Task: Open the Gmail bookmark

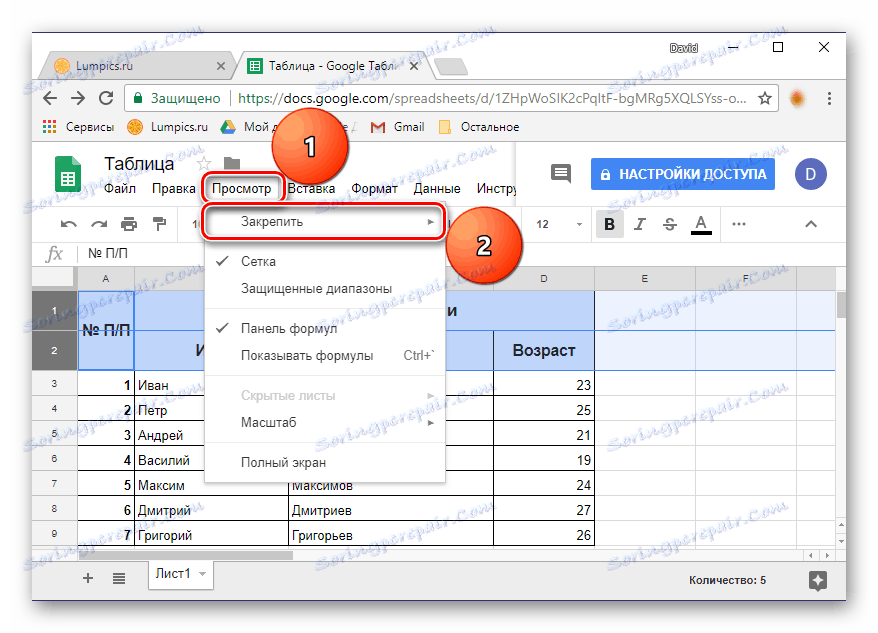Action: click(x=398, y=127)
